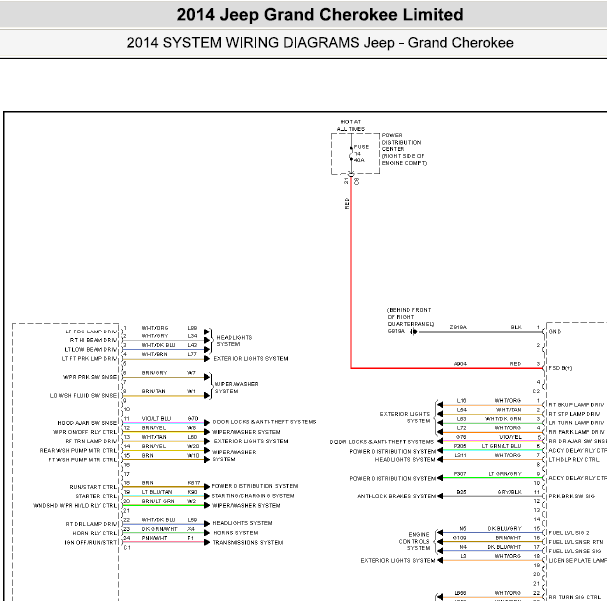Click the "RUN/START CTRL" label
Viewport: 607px width, 601px height.
(93, 487)
